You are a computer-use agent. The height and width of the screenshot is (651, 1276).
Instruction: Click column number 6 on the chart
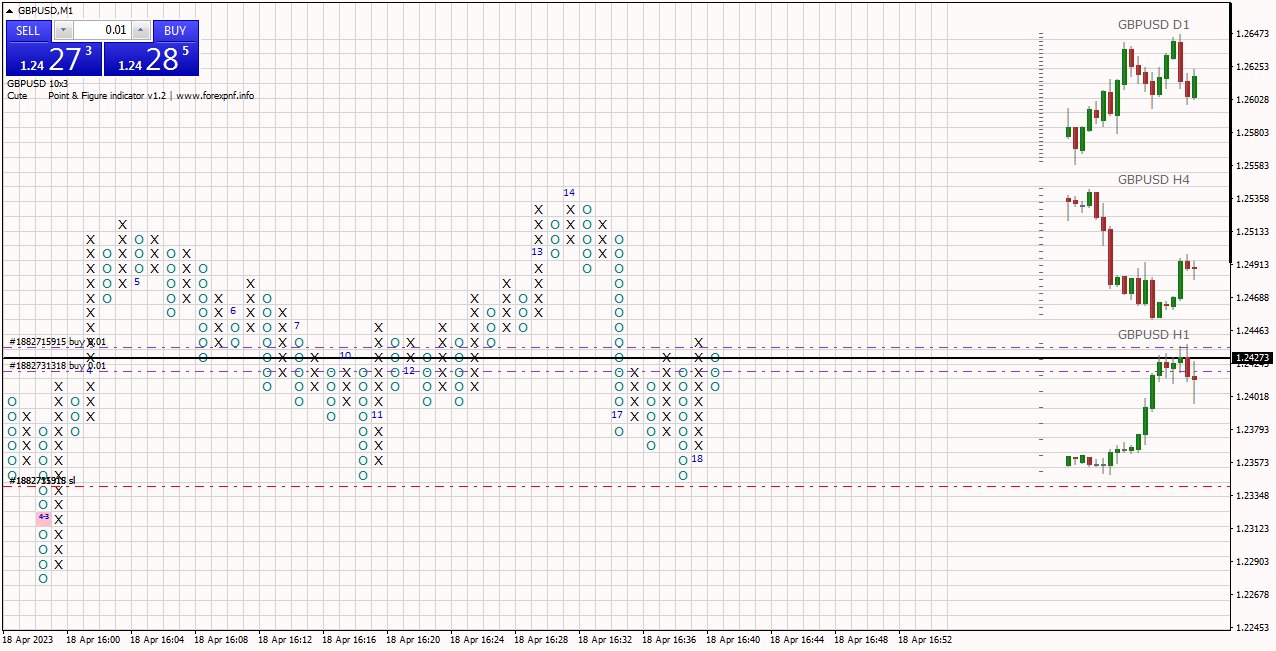pos(233,311)
